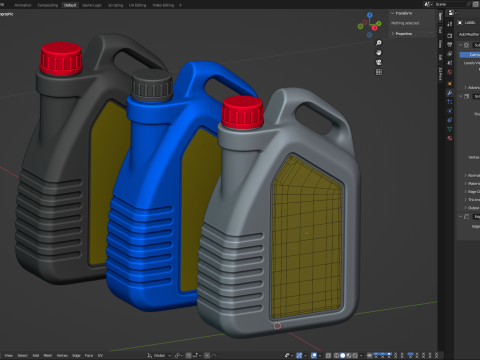Expand the Properties panel in sidebar
The width and height of the screenshot is (480, 360).
[x=393, y=34]
